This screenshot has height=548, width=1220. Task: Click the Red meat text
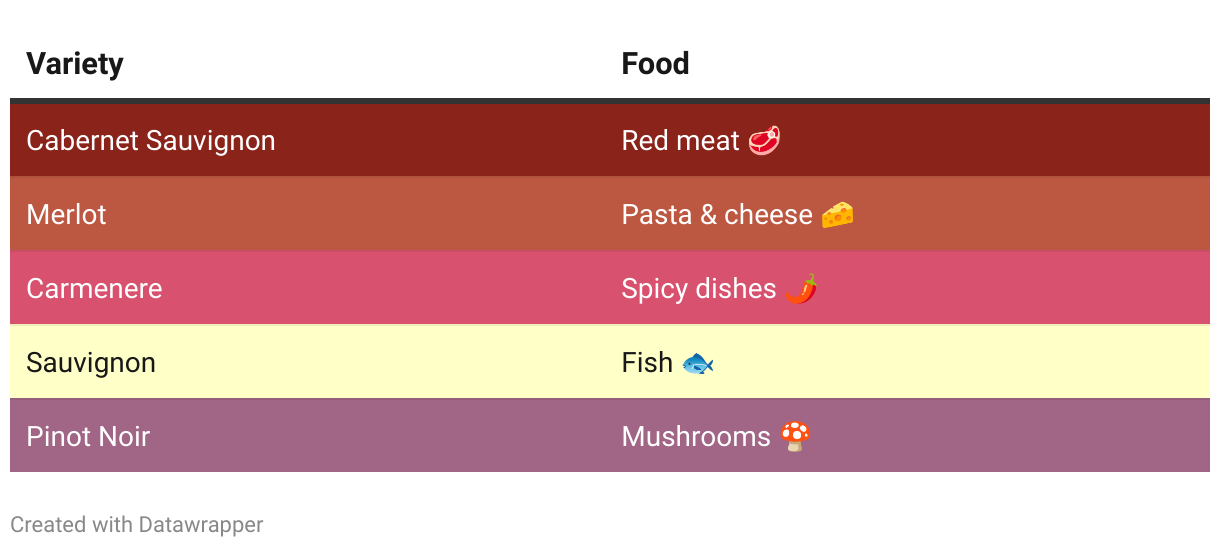point(680,140)
